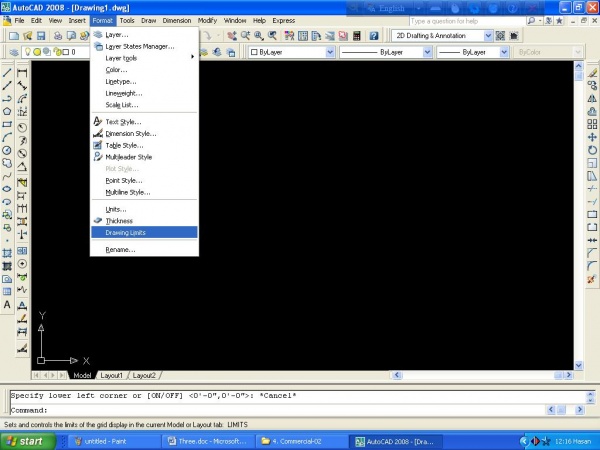This screenshot has width=600, height=450.
Task: Select the Circle draw tool
Action: 7,150
